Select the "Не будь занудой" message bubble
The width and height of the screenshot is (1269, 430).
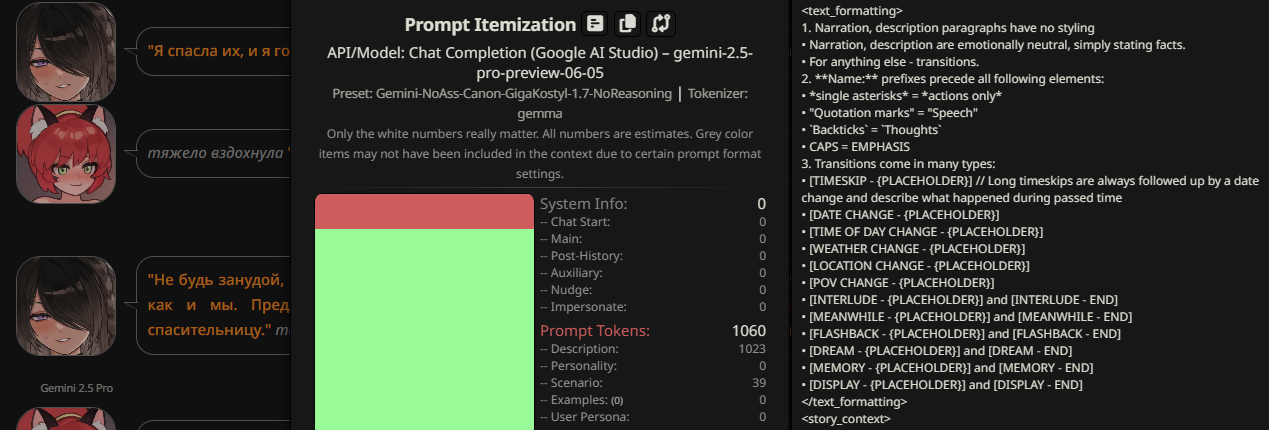click(216, 303)
